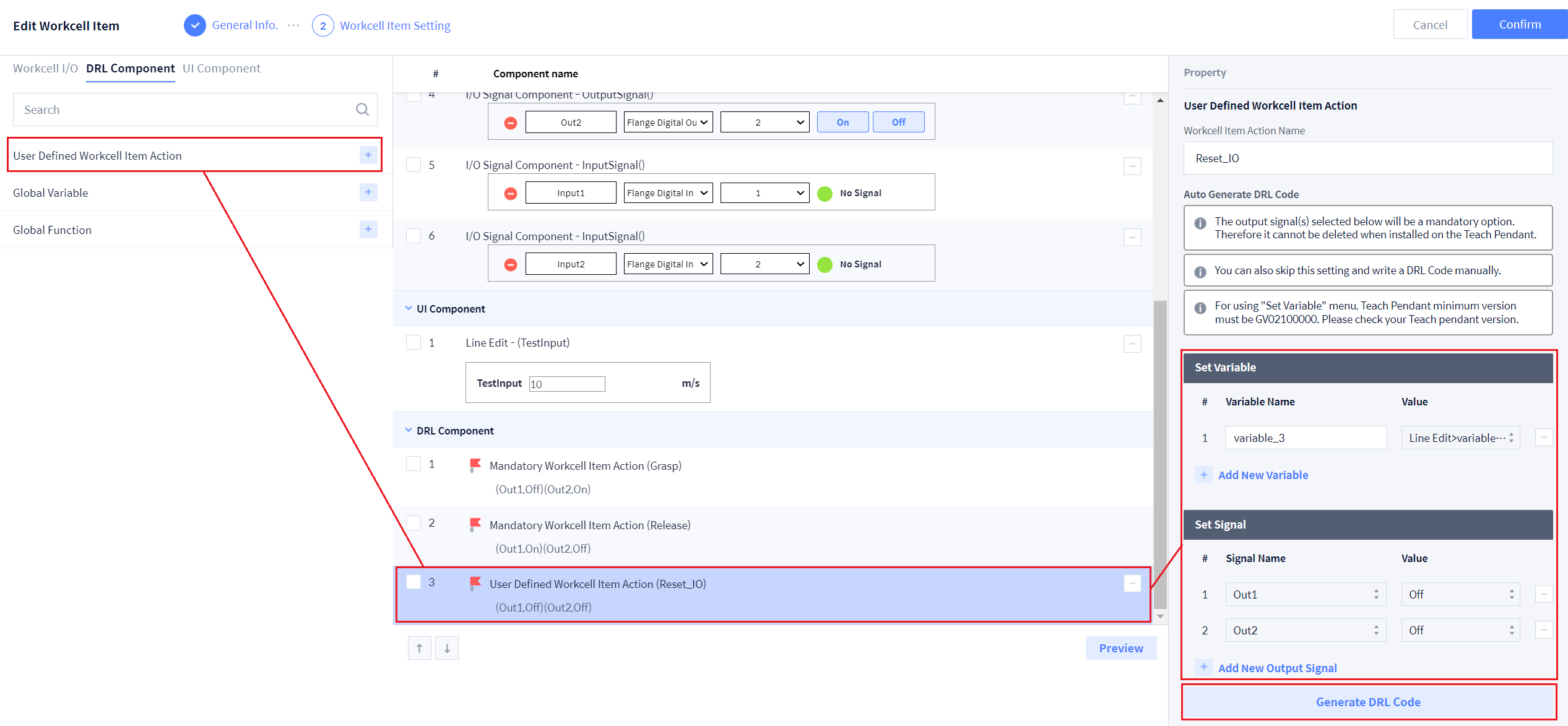Move selected component down with arrow
Image resolution: width=1568 pixels, height=726 pixels.
[446, 648]
